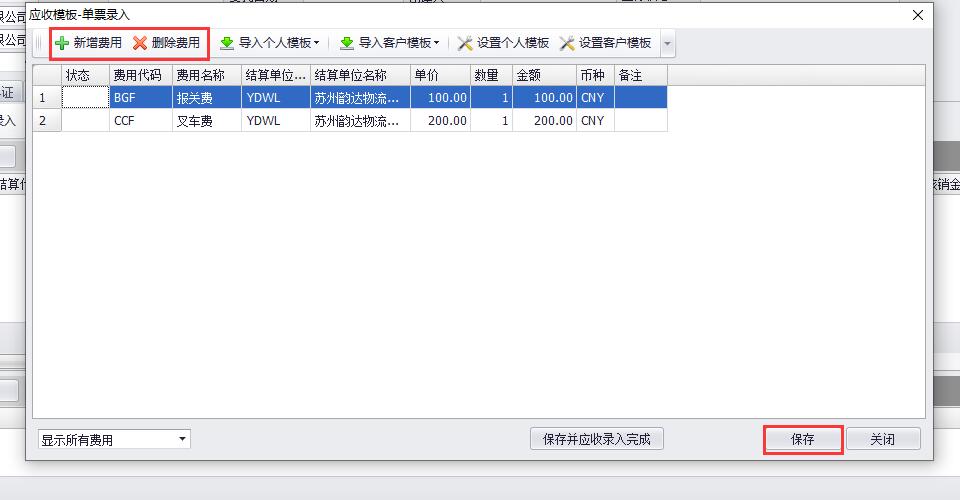960x500 pixels.
Task: Click the Import Customer Template green arrow icon
Action: (x=347, y=43)
